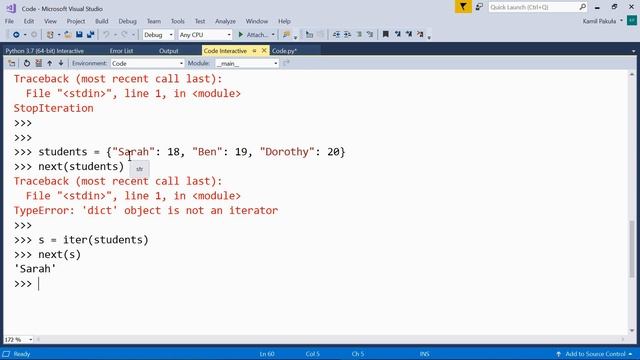Expand the document tab overflow arrow
This screenshot has height=360, width=640.
pos(633,51)
